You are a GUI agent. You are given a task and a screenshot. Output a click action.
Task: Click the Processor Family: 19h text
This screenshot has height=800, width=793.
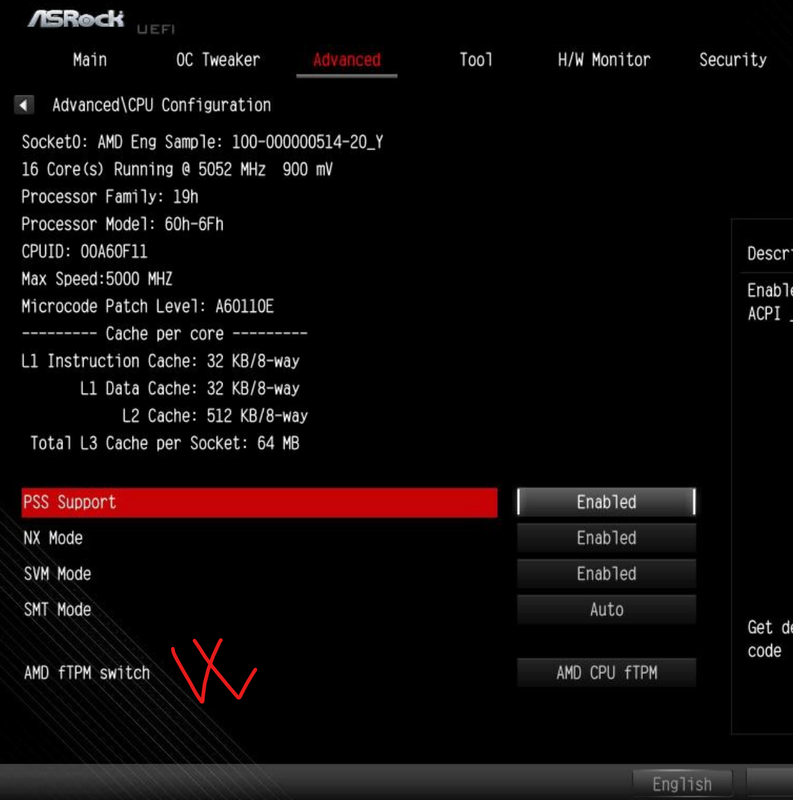point(110,197)
